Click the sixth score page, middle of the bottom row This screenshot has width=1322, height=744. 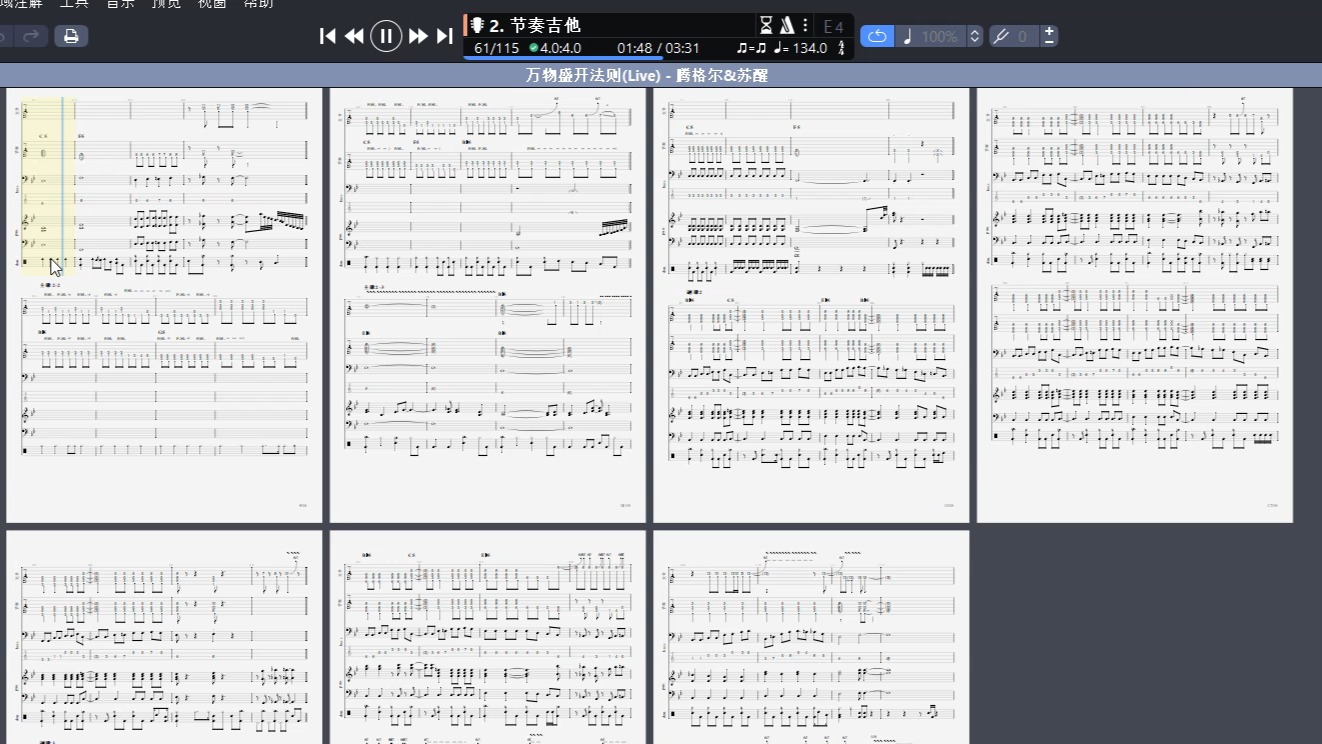(488, 637)
